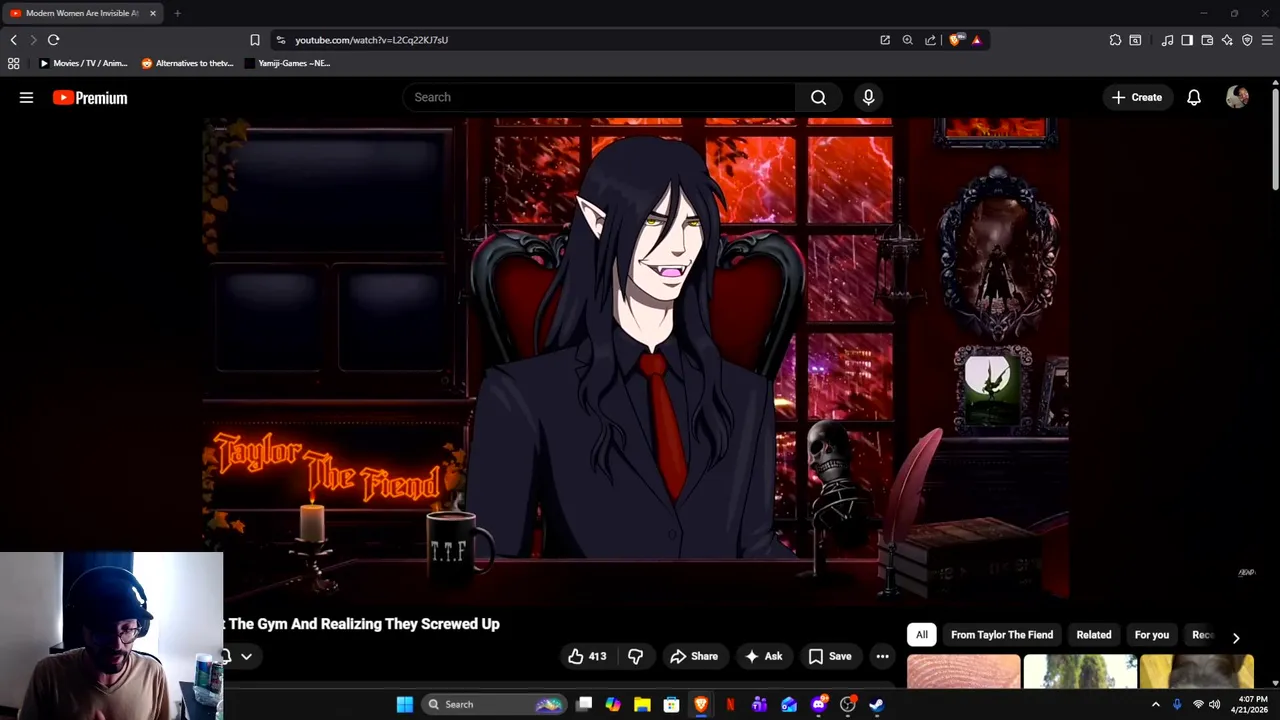Open Brave Wallet icon
Viewport: 1280px width, 720px height.
1207,40
